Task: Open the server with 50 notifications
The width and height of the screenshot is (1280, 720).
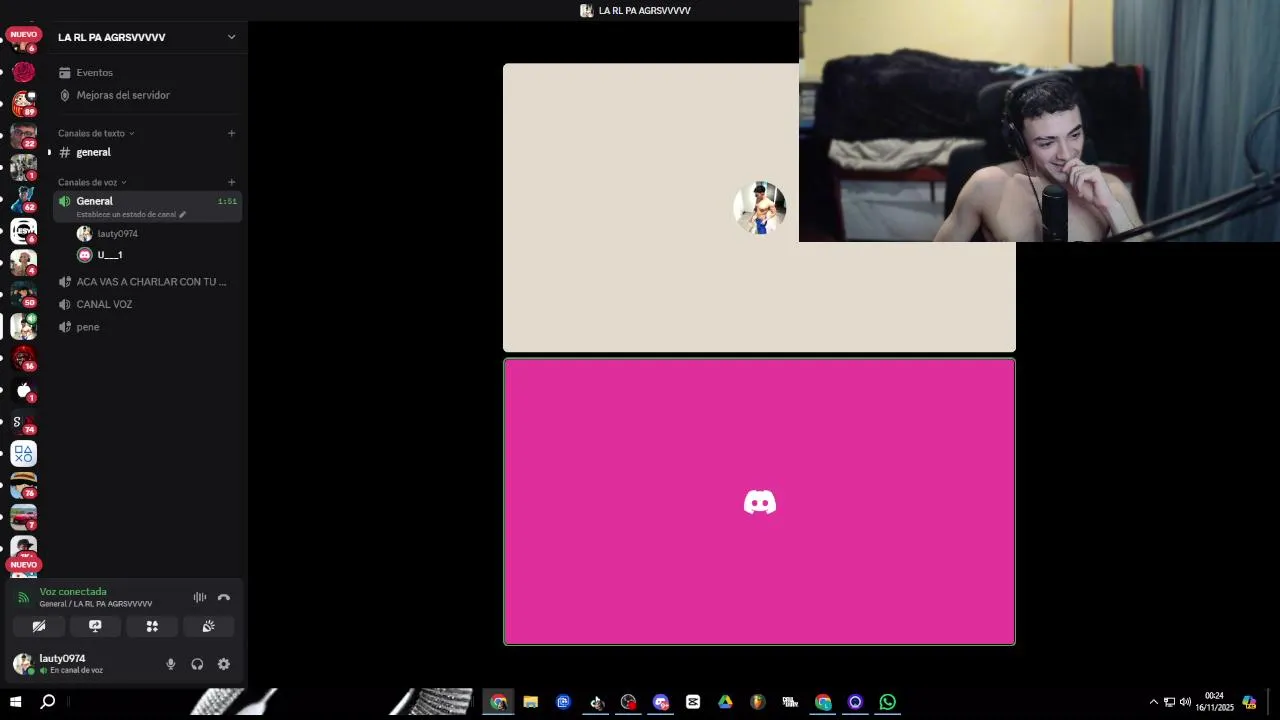Action: coord(24,294)
